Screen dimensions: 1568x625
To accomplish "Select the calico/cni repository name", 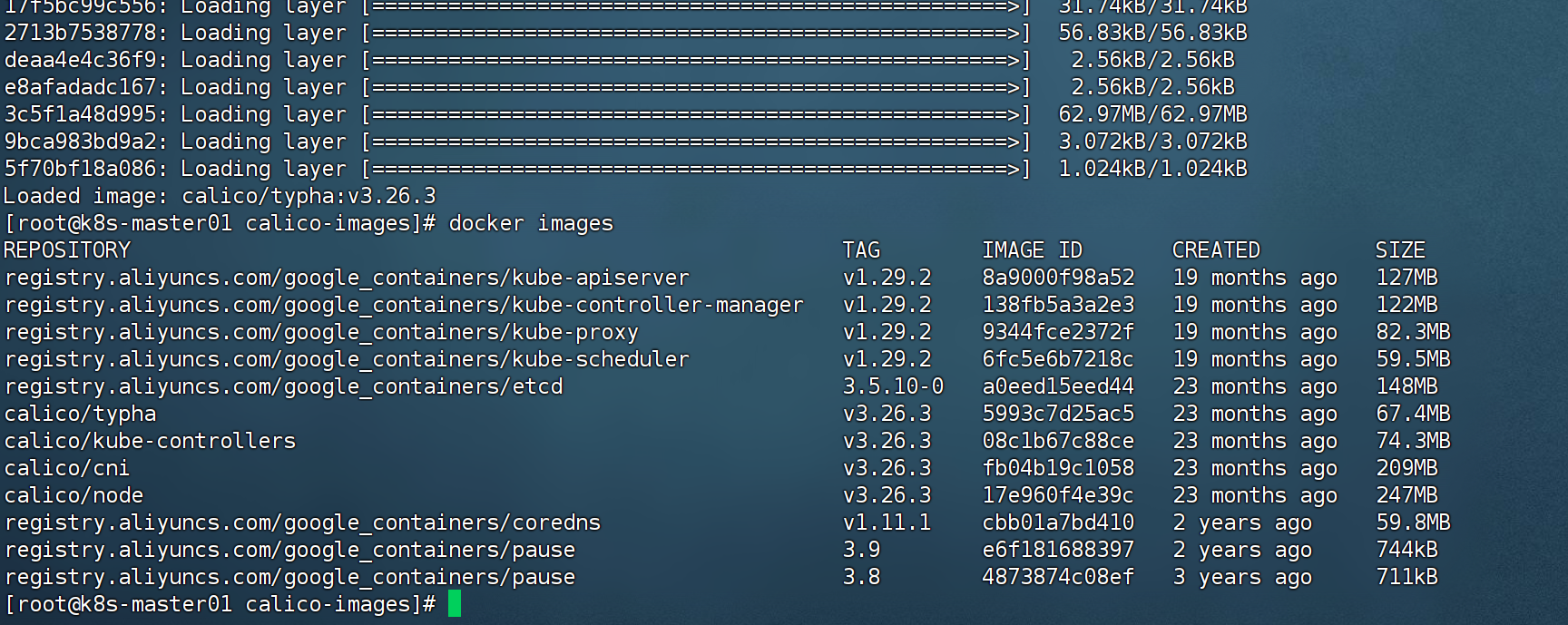I will pos(67,468).
